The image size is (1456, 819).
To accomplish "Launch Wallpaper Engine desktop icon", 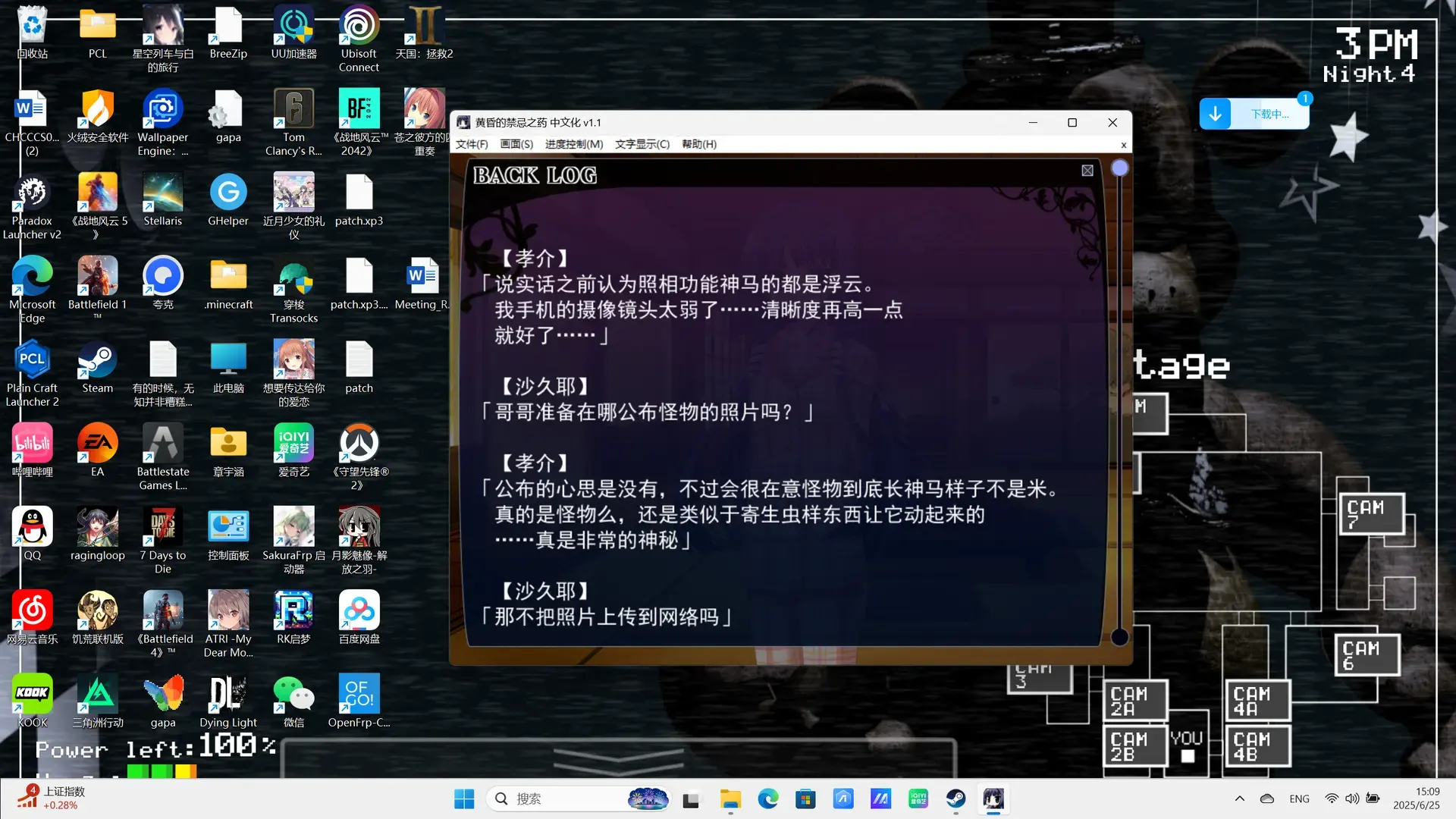I will 162,121.
